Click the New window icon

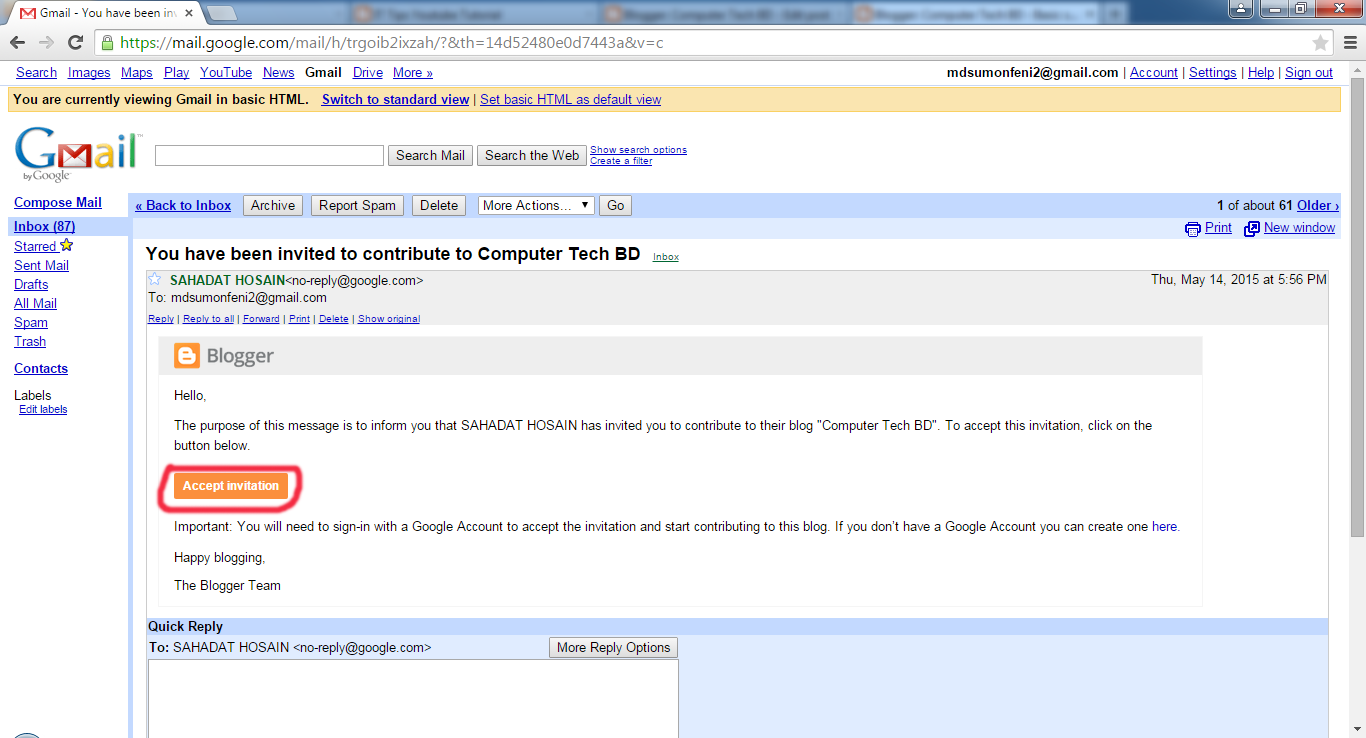[x=1252, y=228]
